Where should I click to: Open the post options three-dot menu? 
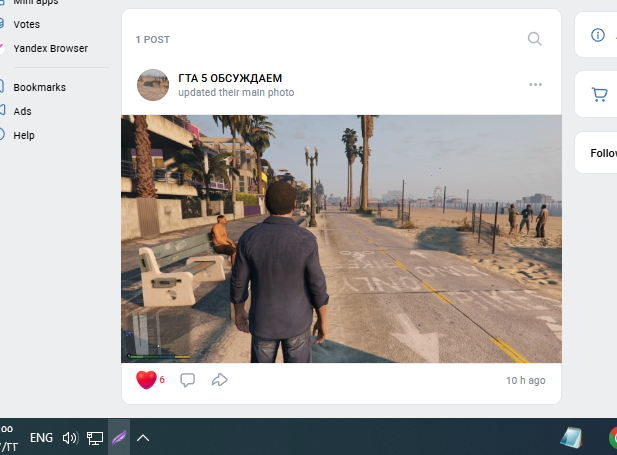tap(535, 85)
